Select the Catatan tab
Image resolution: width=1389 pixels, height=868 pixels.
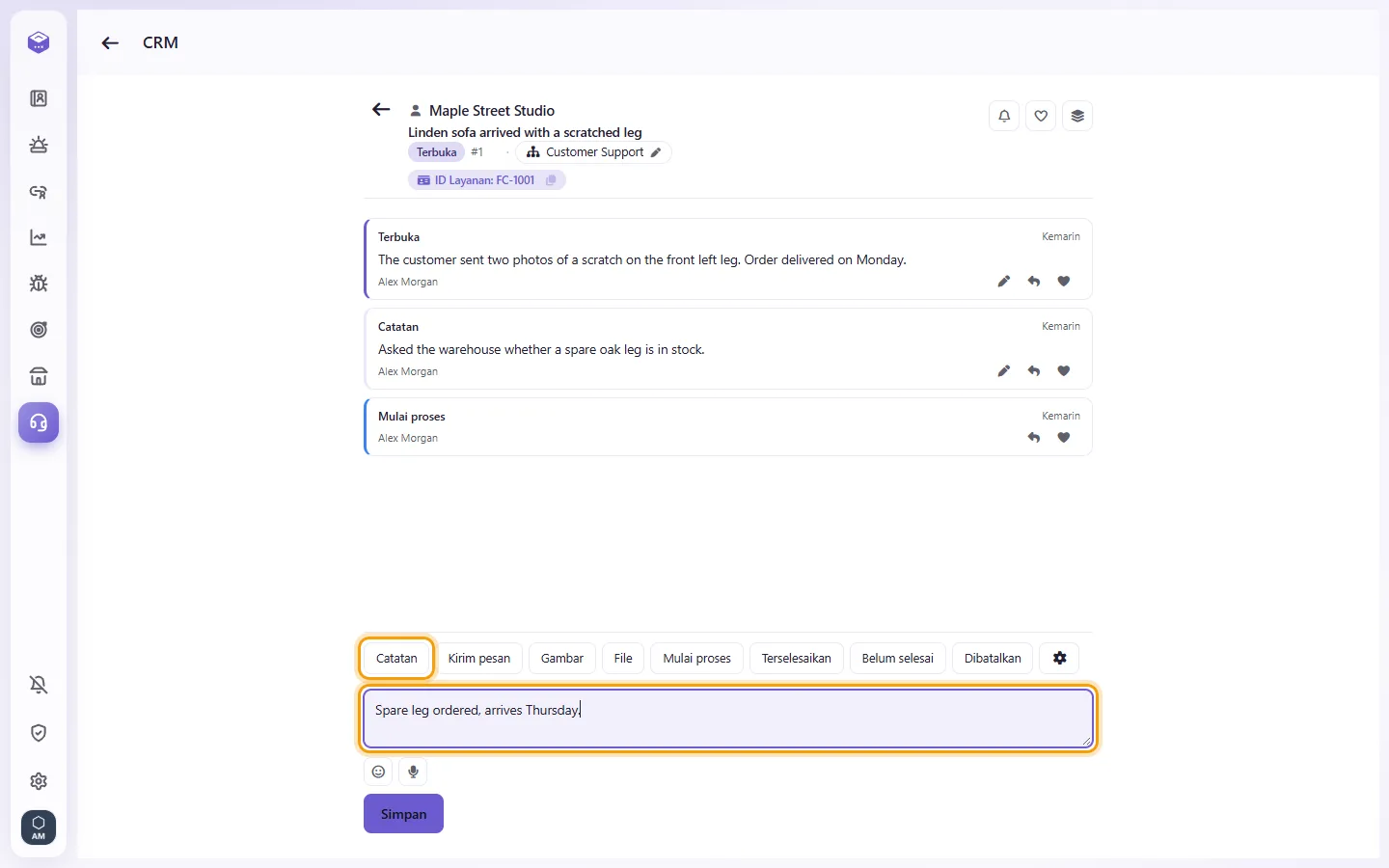(396, 659)
